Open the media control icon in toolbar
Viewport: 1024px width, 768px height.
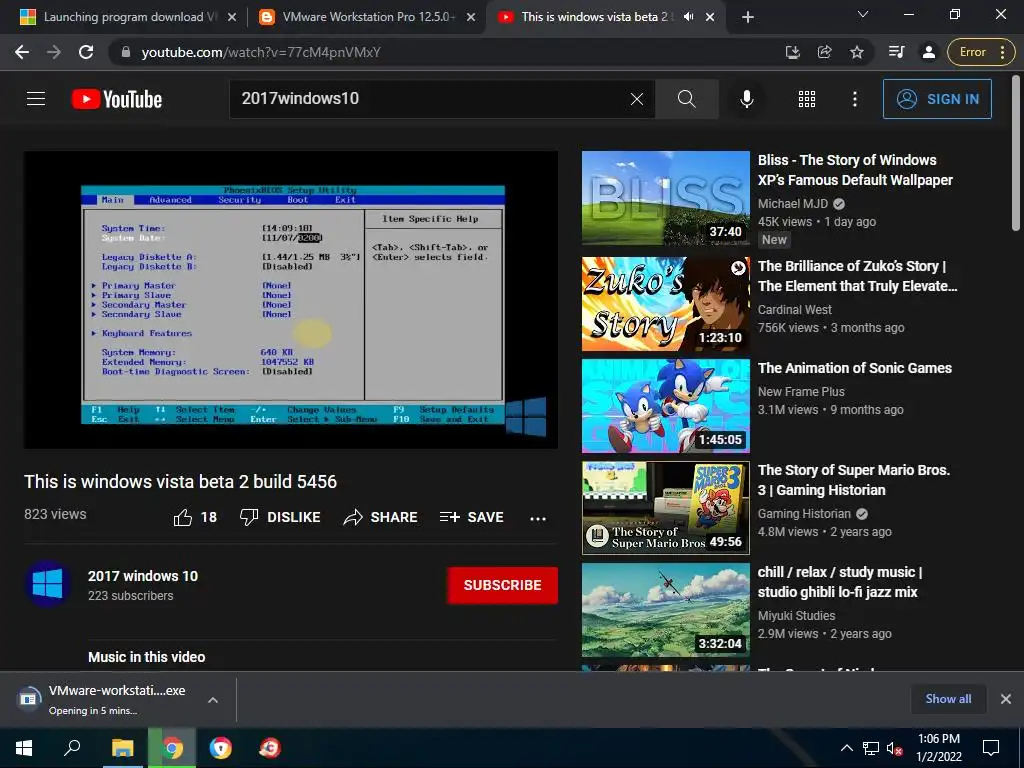(x=897, y=52)
